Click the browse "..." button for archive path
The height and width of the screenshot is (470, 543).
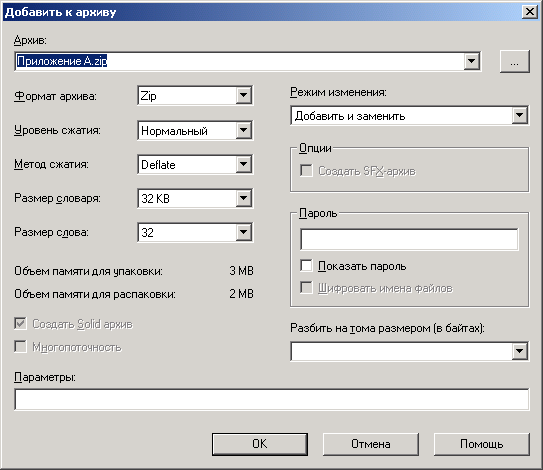(x=515, y=62)
